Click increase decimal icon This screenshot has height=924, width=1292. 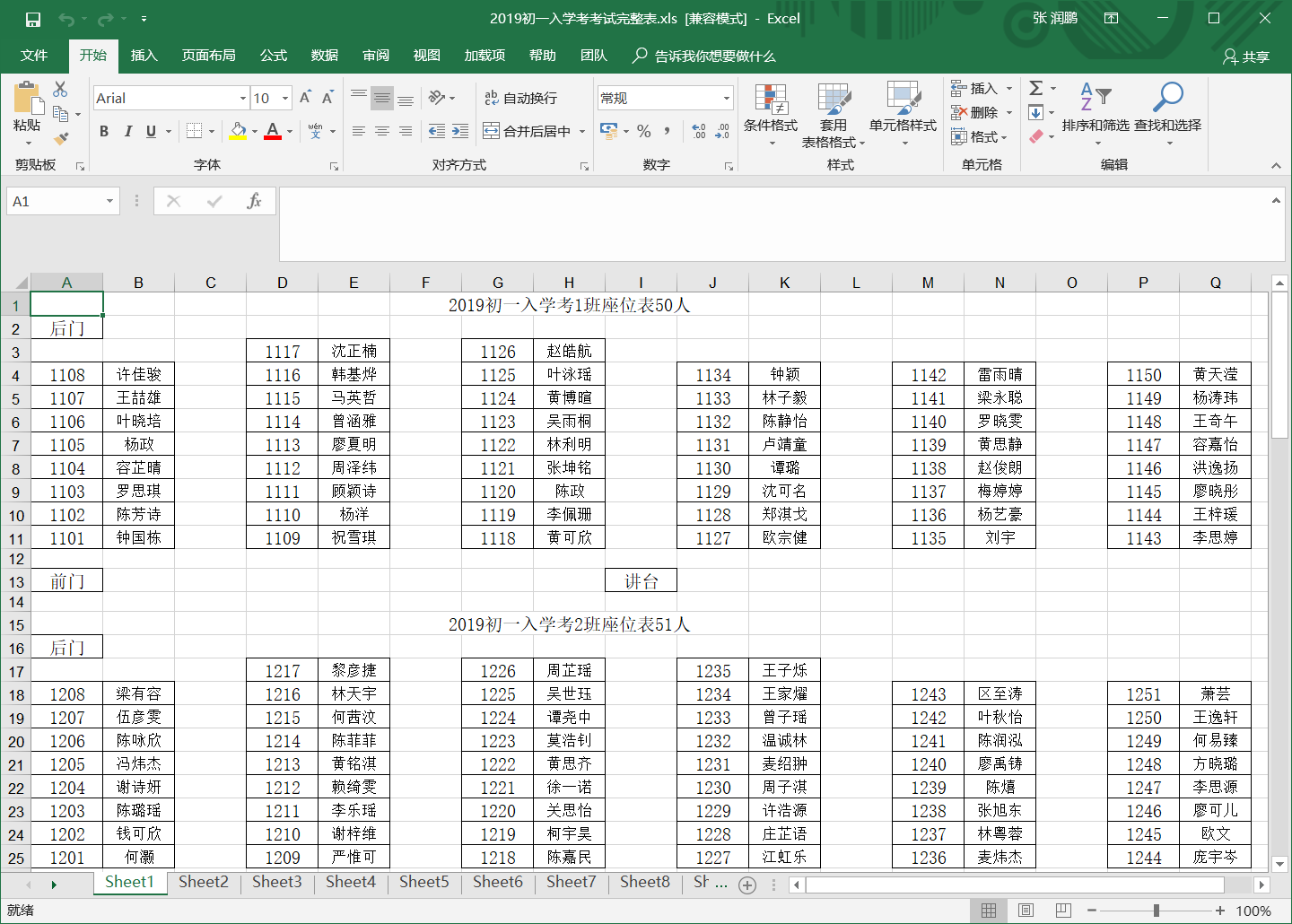coord(699,131)
